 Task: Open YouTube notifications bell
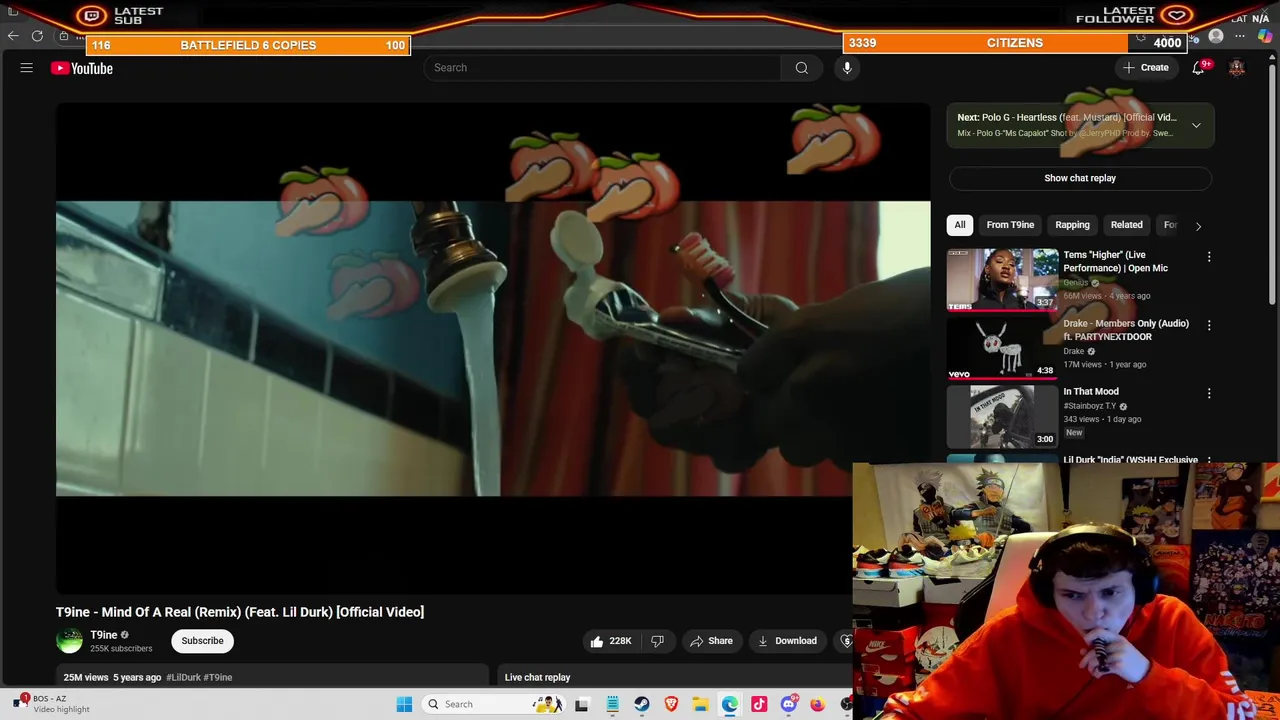[x=1198, y=68]
